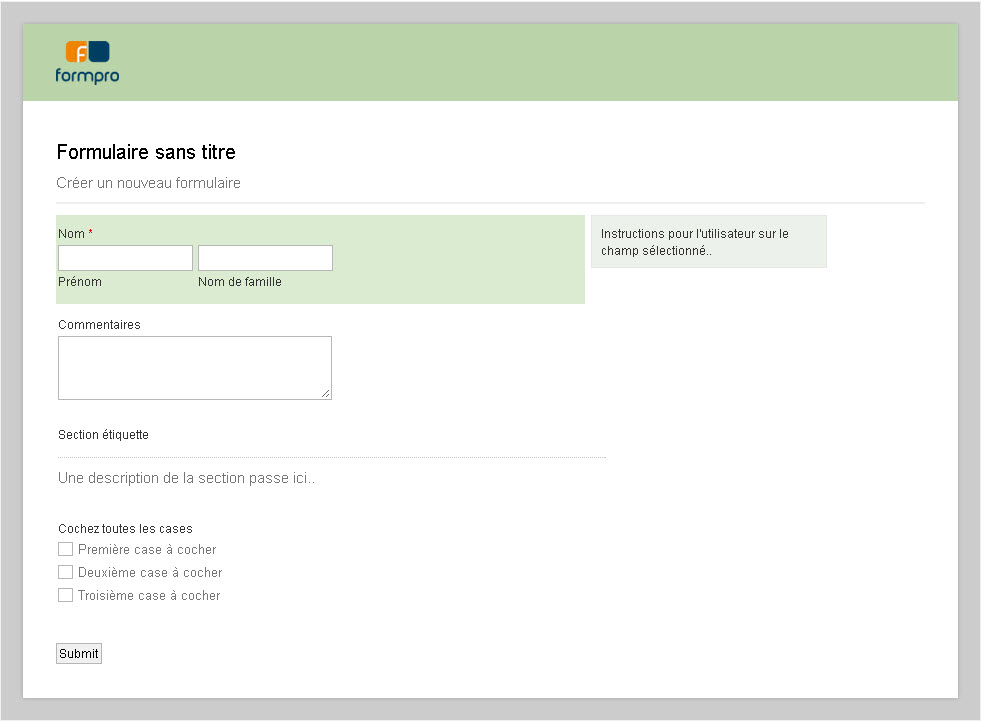Enable the Troisième case à cocher checkbox
The height and width of the screenshot is (721, 981).
pyautogui.click(x=66, y=595)
